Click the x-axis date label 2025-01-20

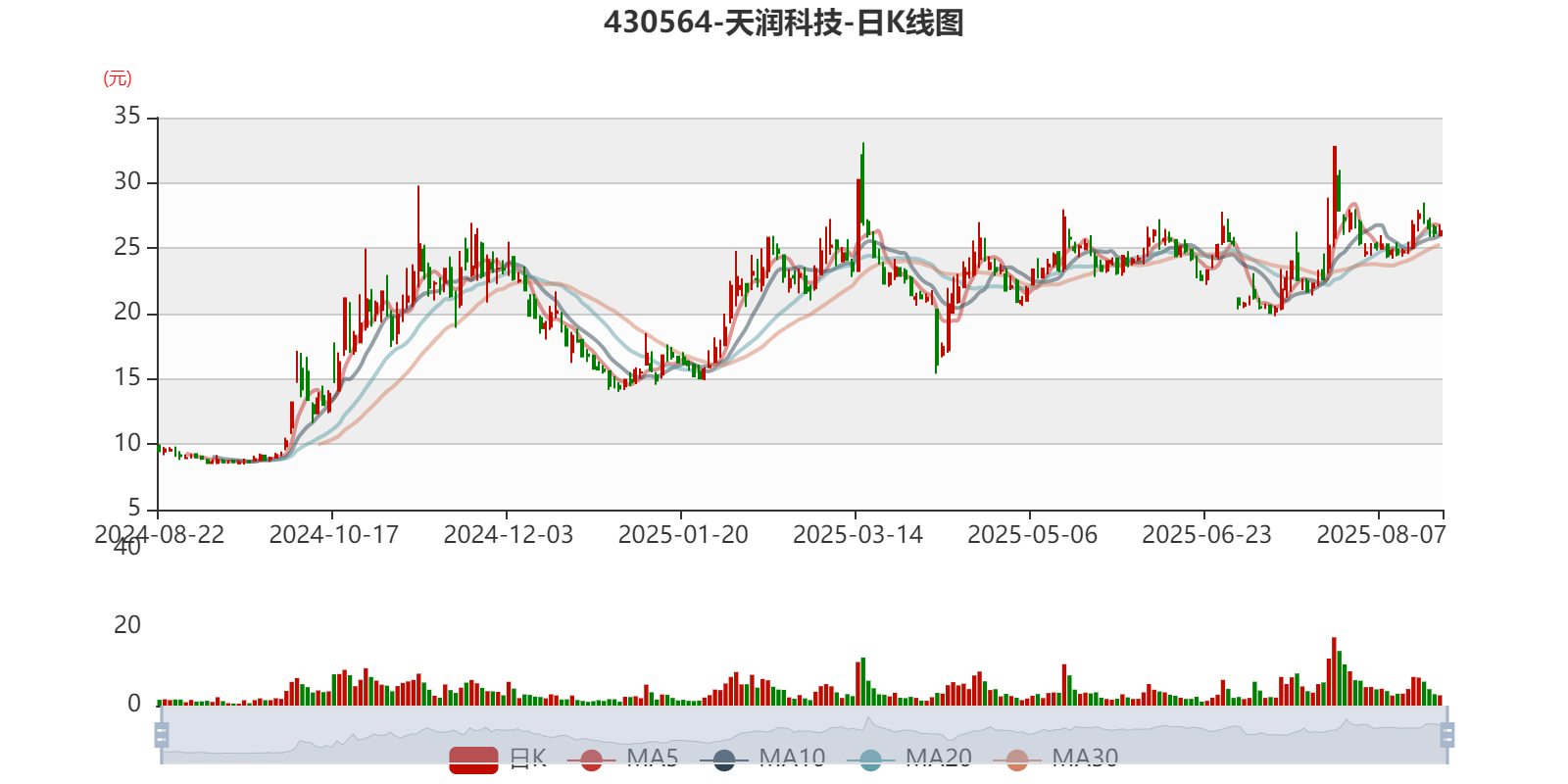click(x=683, y=535)
